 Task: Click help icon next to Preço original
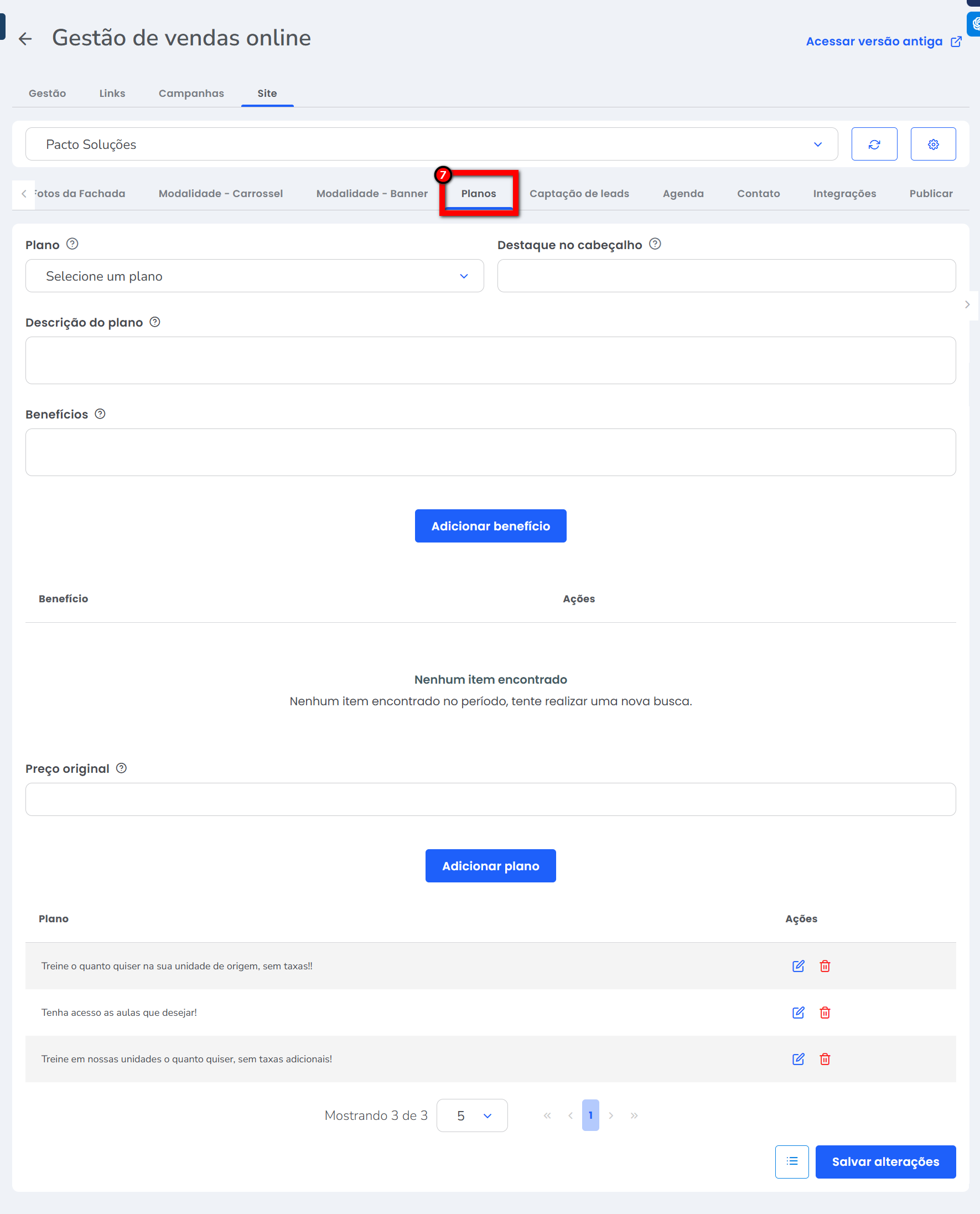pos(121,768)
